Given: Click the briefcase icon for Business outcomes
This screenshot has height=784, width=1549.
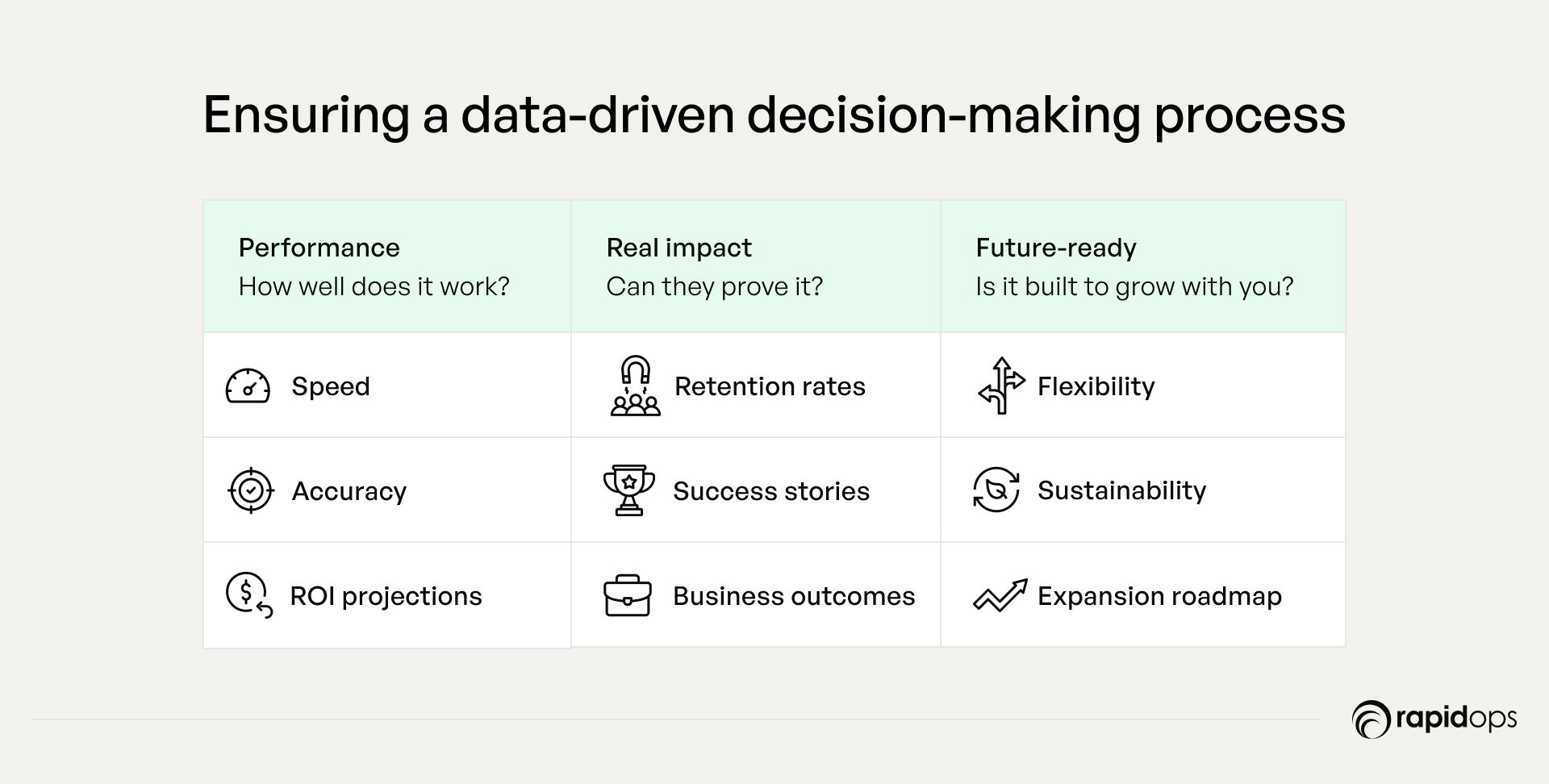Looking at the screenshot, I should [x=628, y=596].
